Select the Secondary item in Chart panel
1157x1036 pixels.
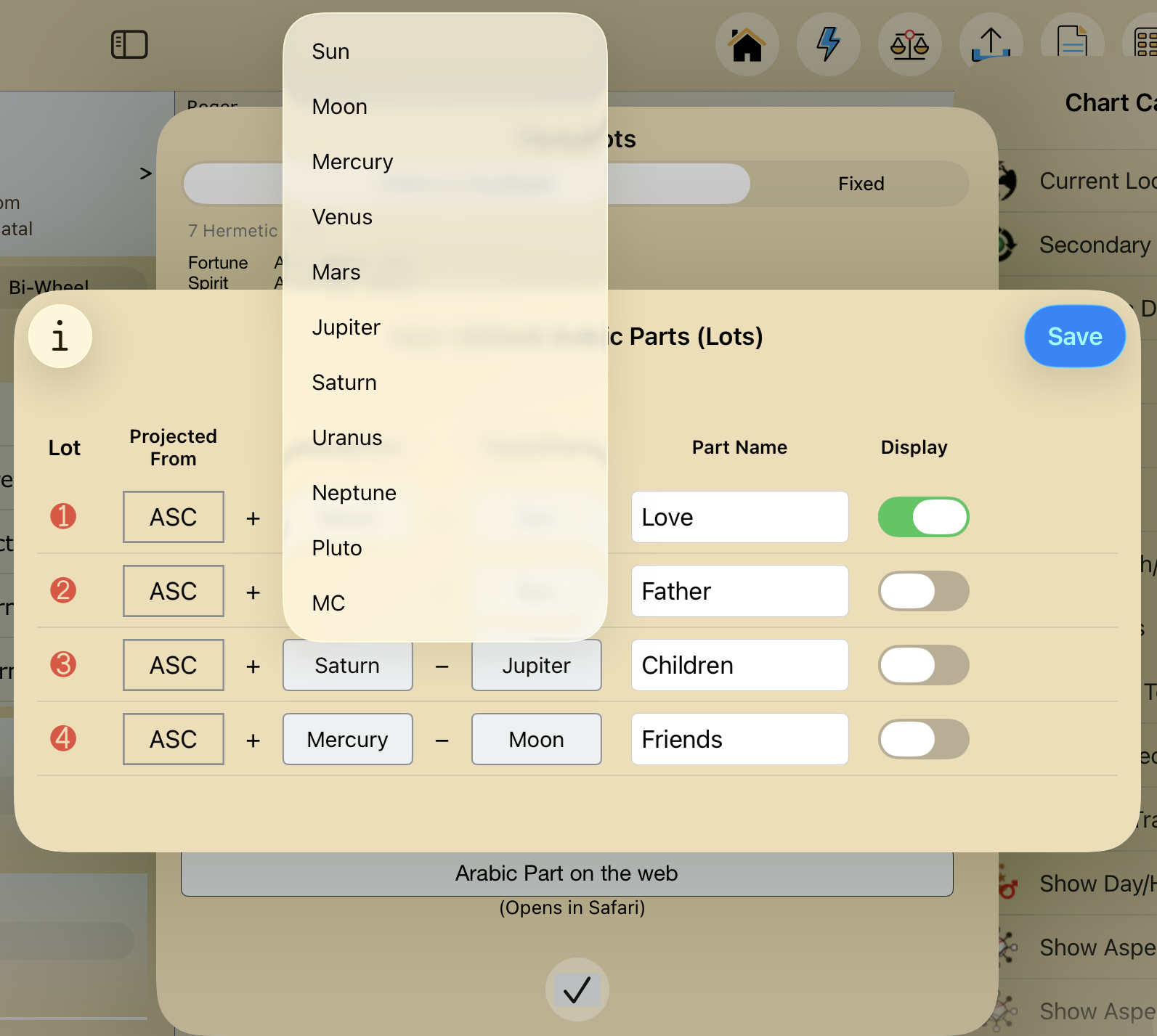[1078, 245]
